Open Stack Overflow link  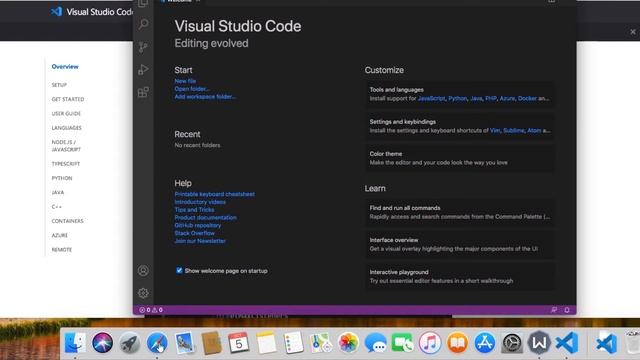[194, 233]
